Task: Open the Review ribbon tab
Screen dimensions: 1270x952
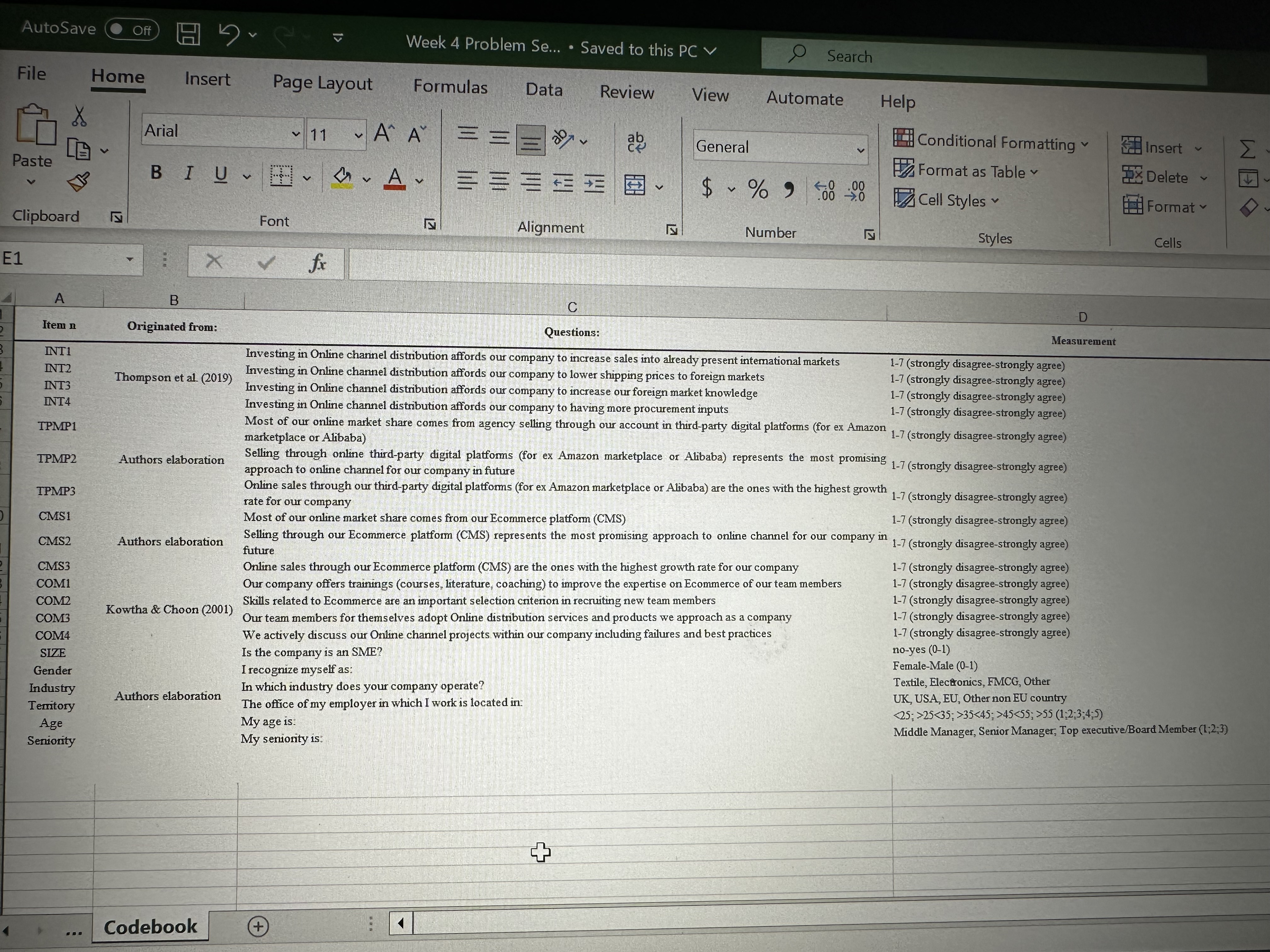Action: pos(626,92)
